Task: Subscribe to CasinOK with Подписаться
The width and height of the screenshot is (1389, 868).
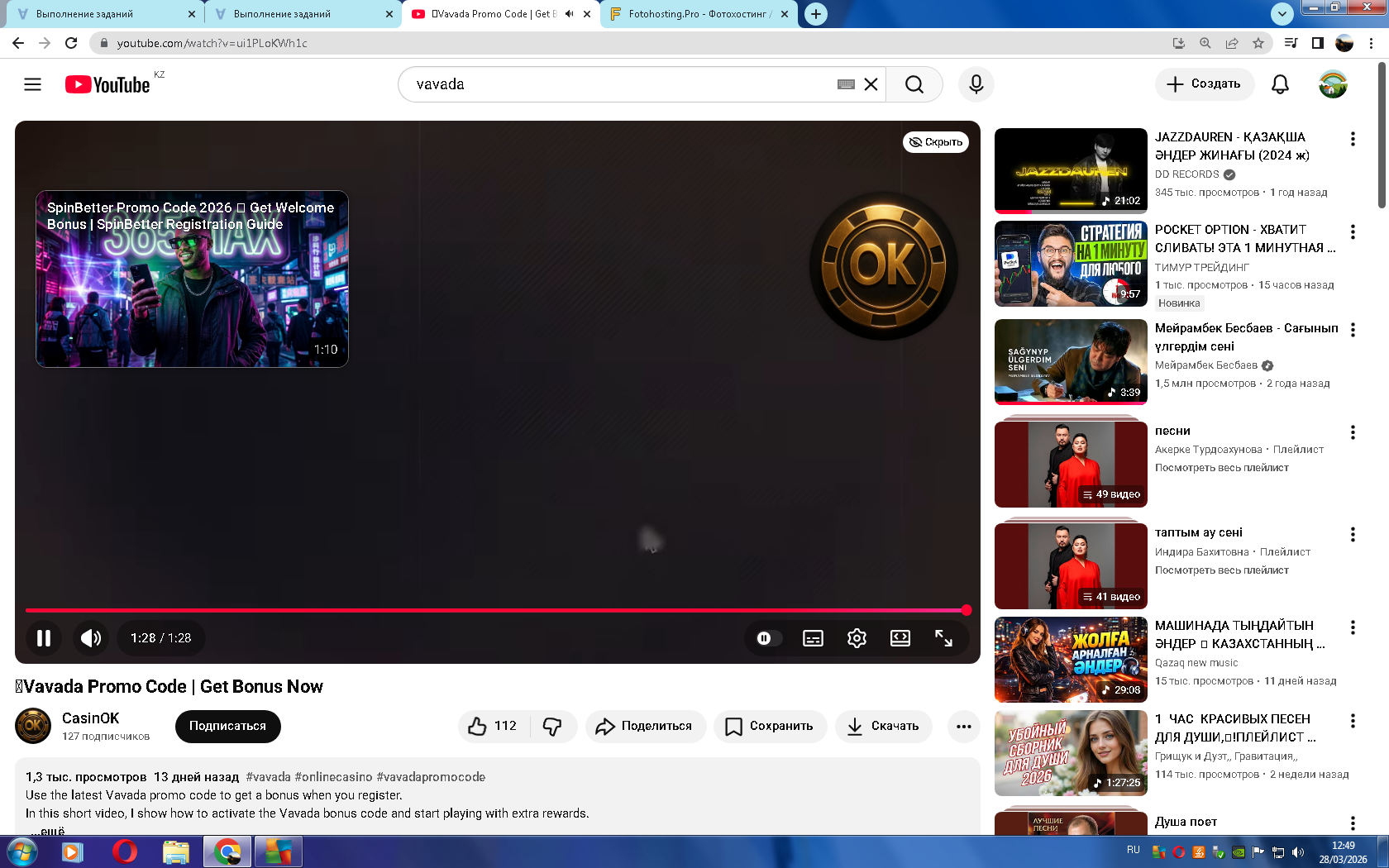Action: [x=227, y=727]
